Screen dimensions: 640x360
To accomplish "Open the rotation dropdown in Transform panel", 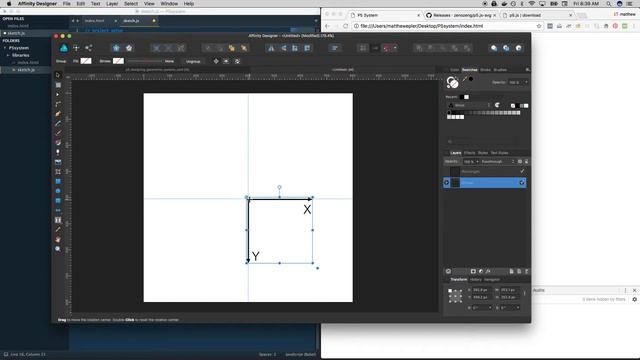I will (490, 307).
